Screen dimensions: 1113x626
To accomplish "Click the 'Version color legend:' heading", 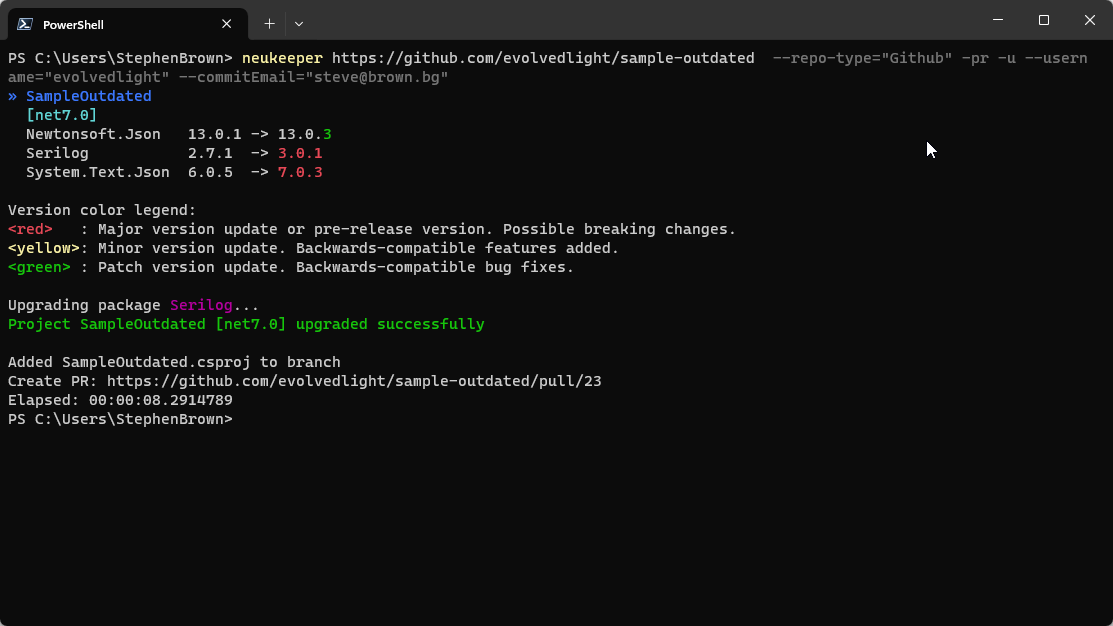I will (x=102, y=210).
